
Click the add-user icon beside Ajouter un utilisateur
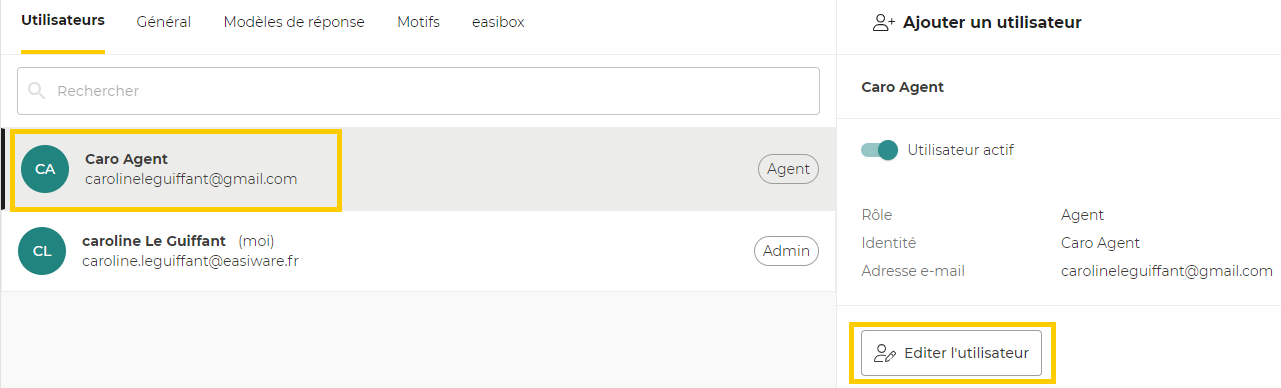(883, 22)
